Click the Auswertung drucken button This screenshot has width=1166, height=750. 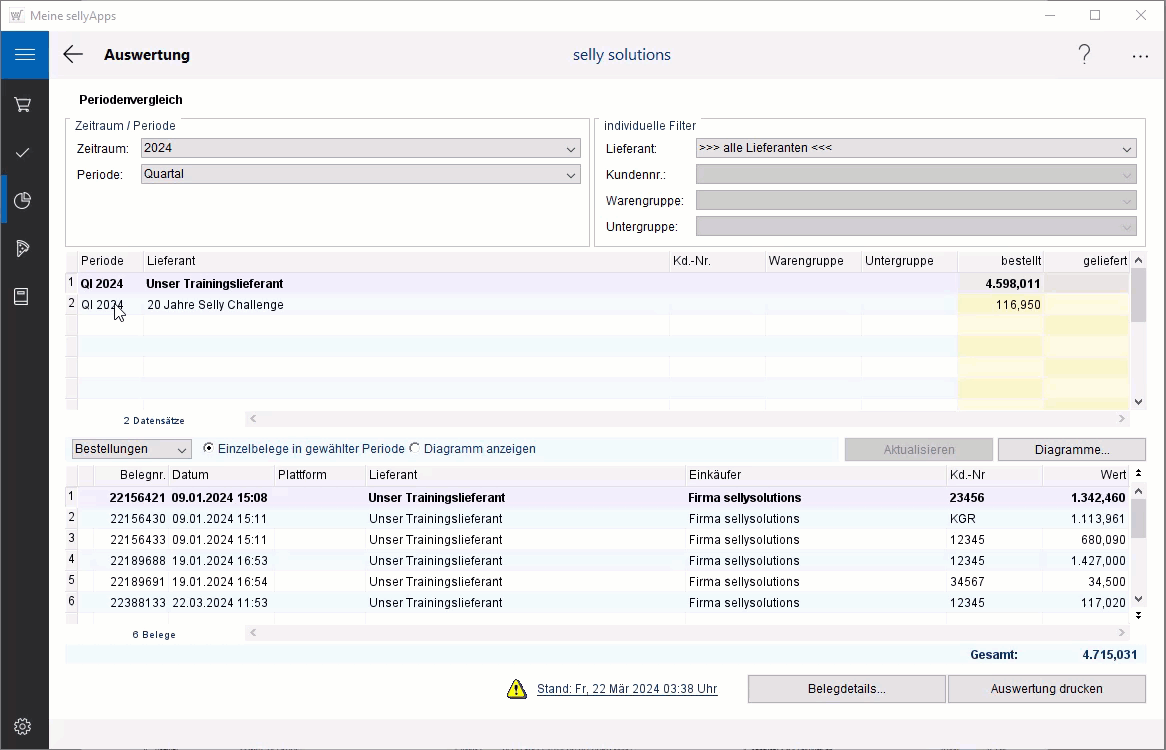tap(1046, 689)
